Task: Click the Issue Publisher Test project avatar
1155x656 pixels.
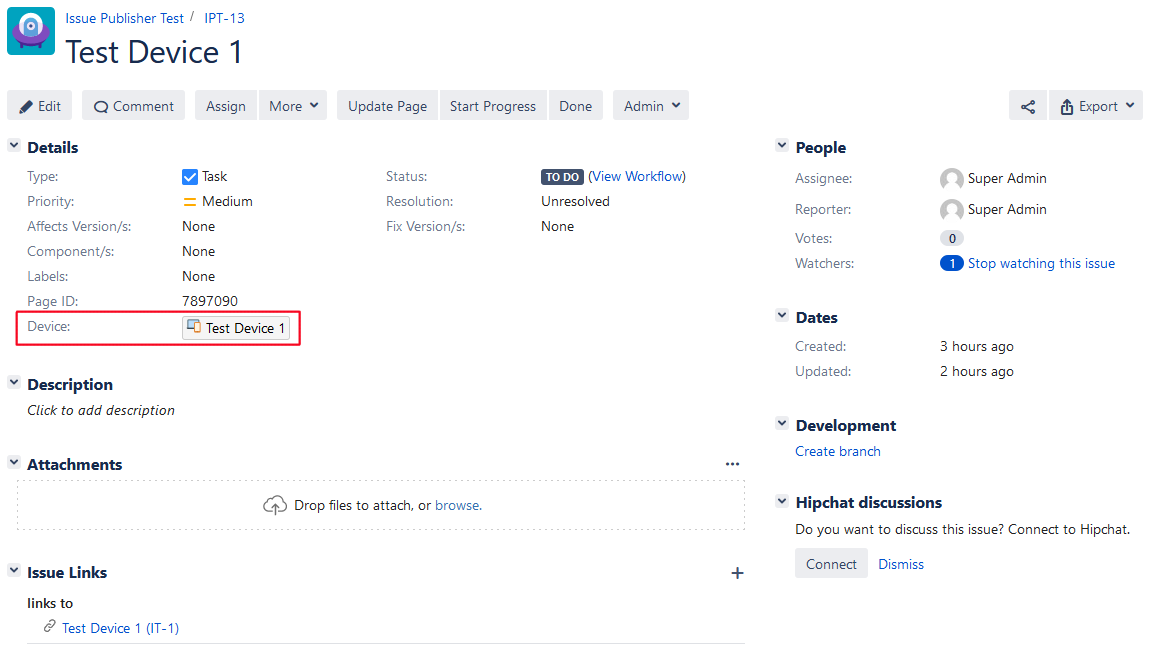Action: 31,31
